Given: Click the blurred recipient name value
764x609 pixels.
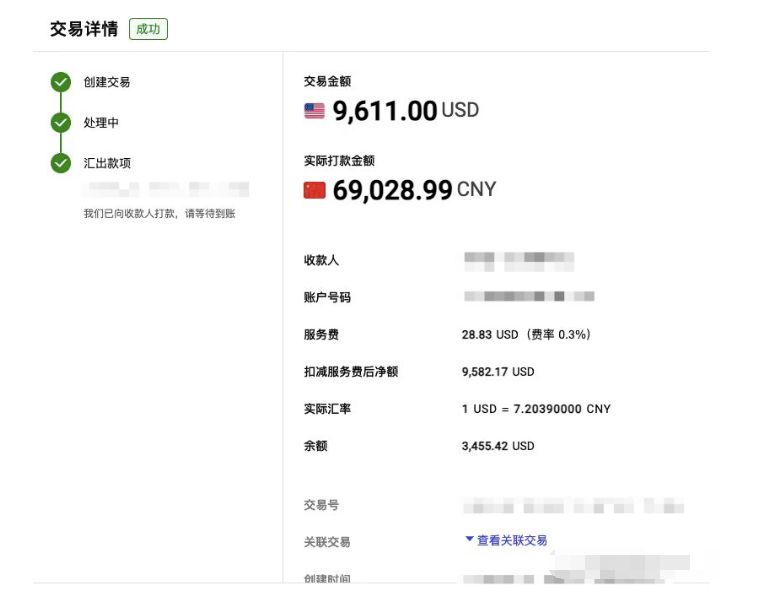Looking at the screenshot, I should [519, 261].
